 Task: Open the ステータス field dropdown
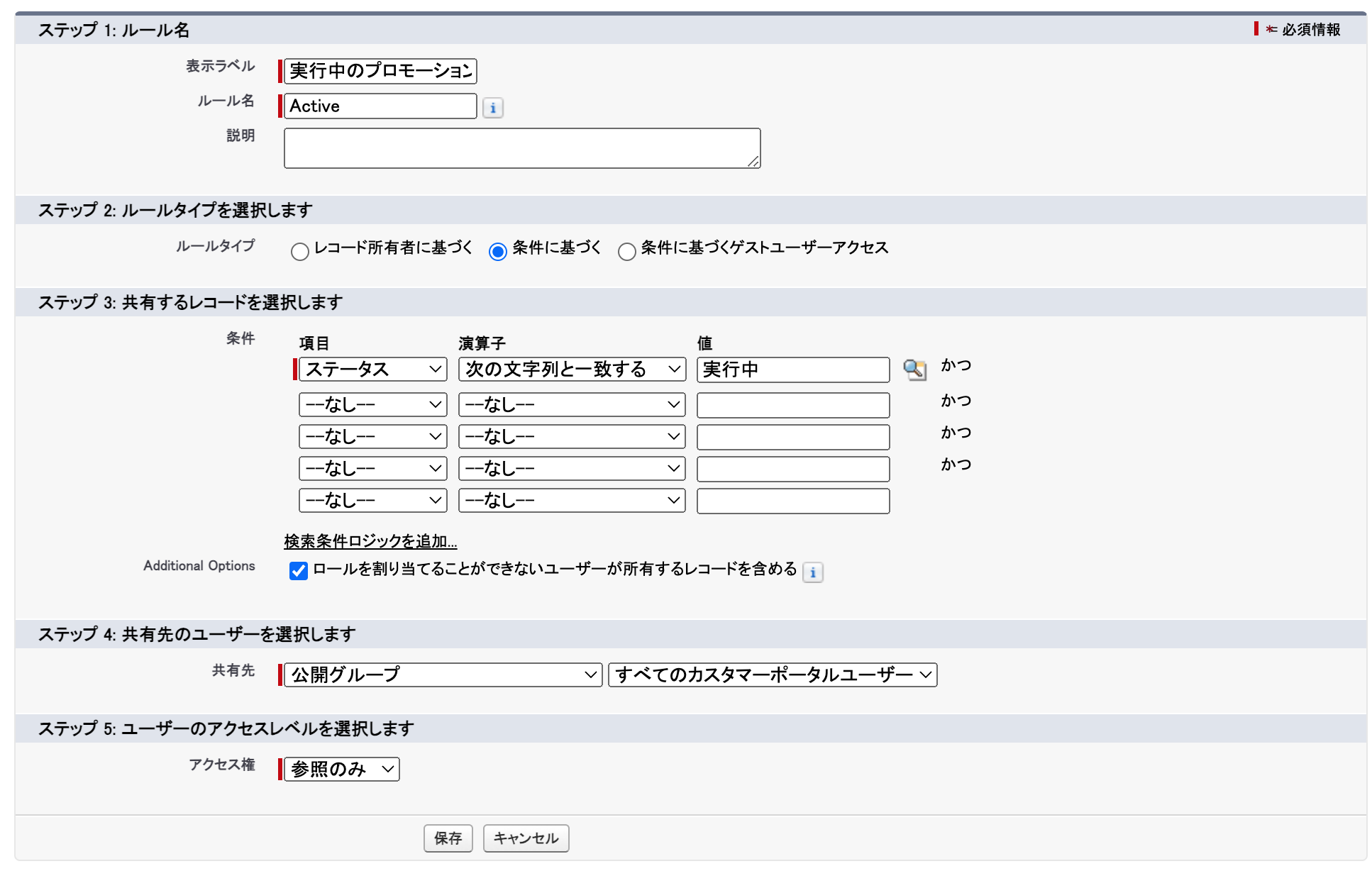(x=373, y=370)
